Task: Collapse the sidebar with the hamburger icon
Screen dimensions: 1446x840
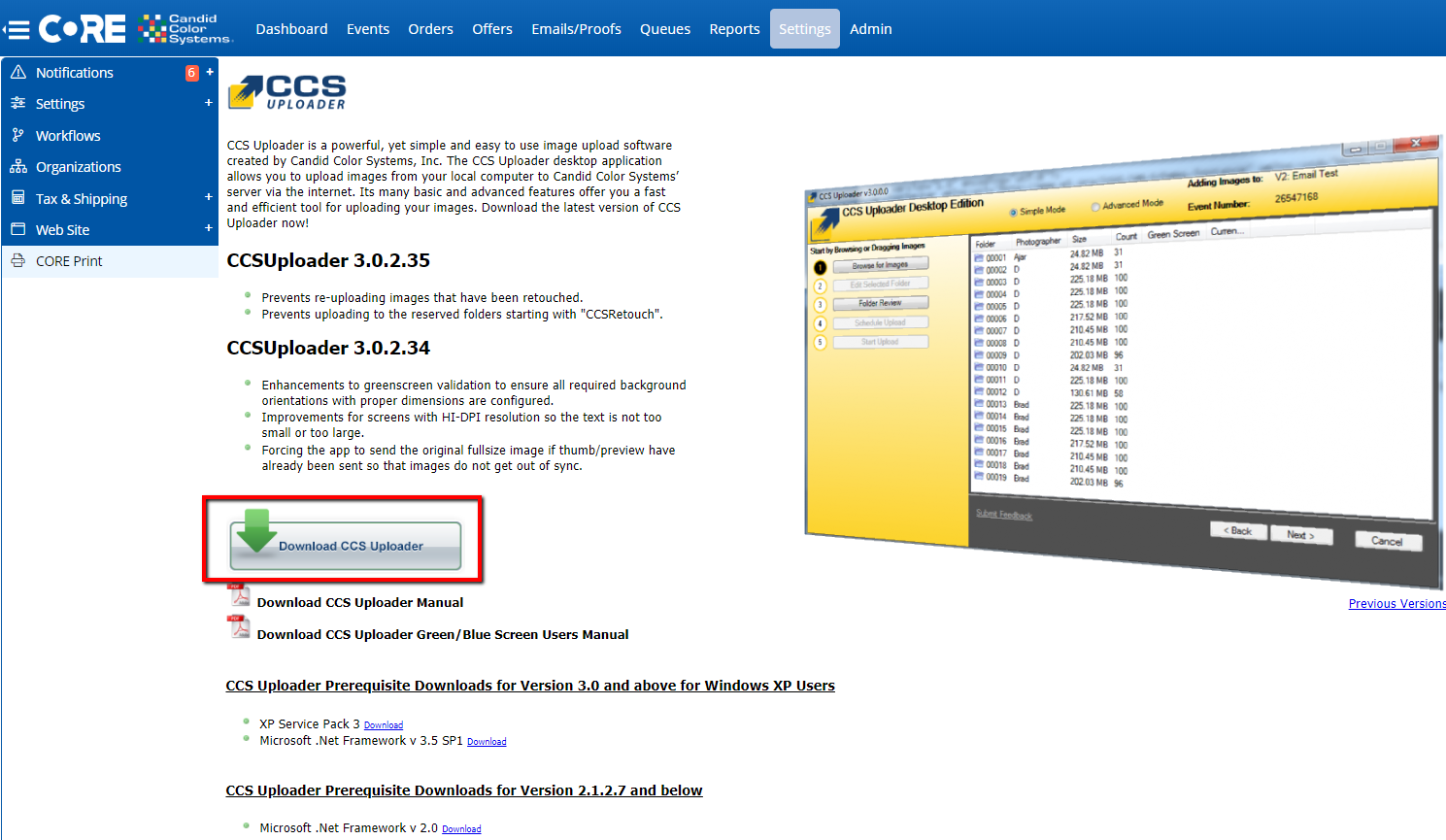Action: [x=17, y=29]
